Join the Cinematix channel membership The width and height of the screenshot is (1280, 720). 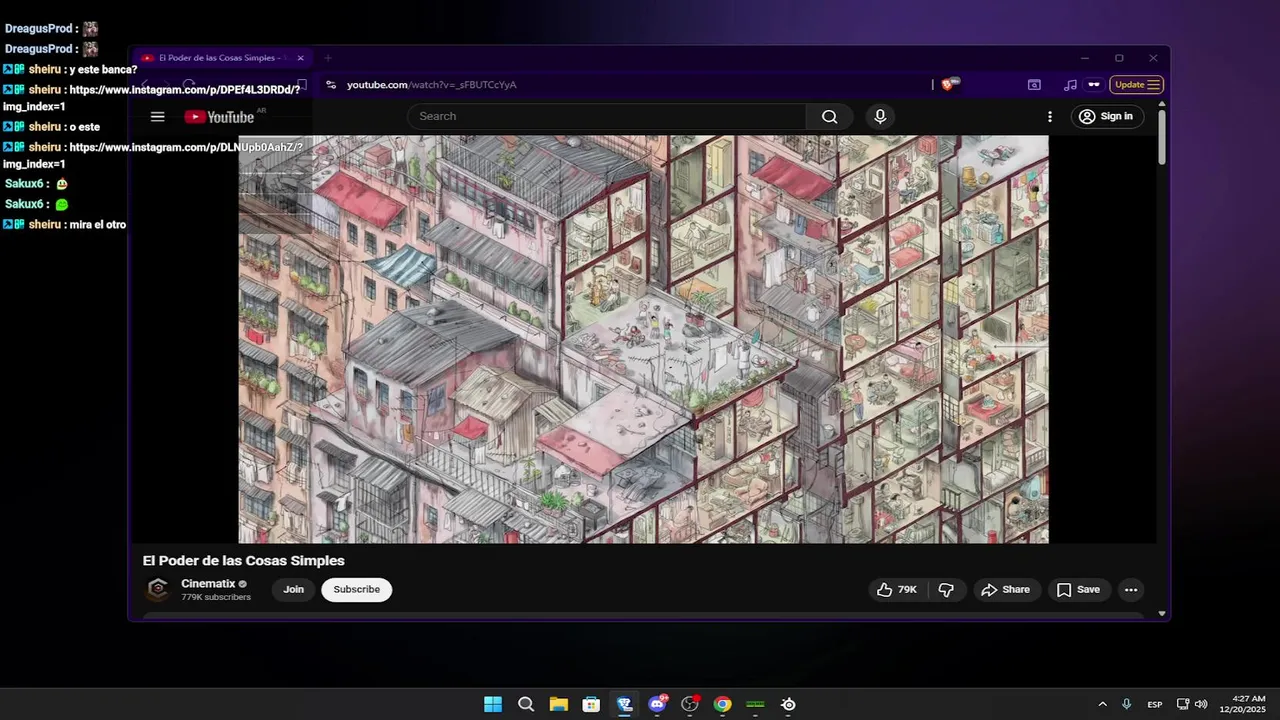pyautogui.click(x=293, y=590)
